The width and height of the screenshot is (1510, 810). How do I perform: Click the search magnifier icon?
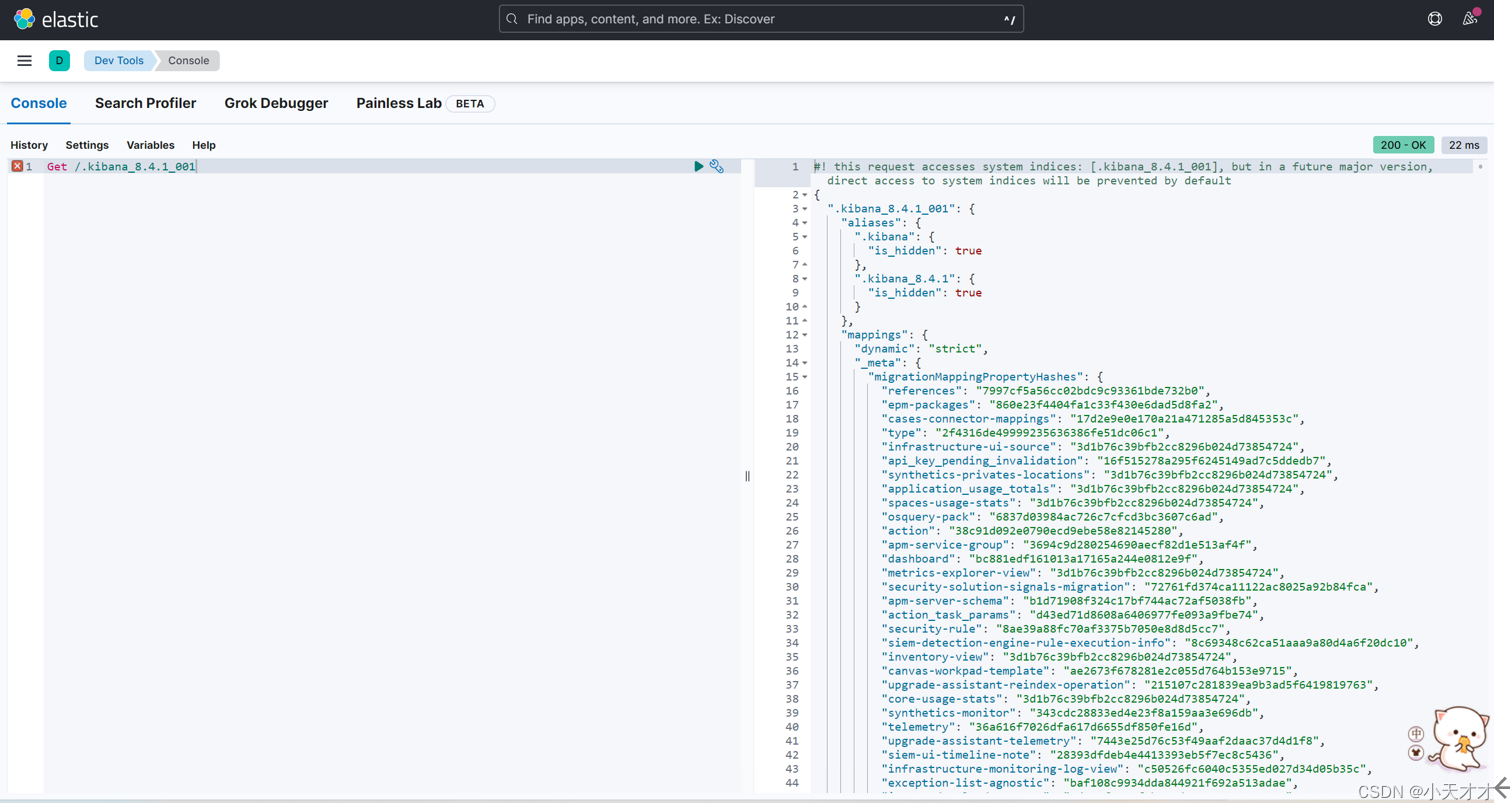[512, 19]
